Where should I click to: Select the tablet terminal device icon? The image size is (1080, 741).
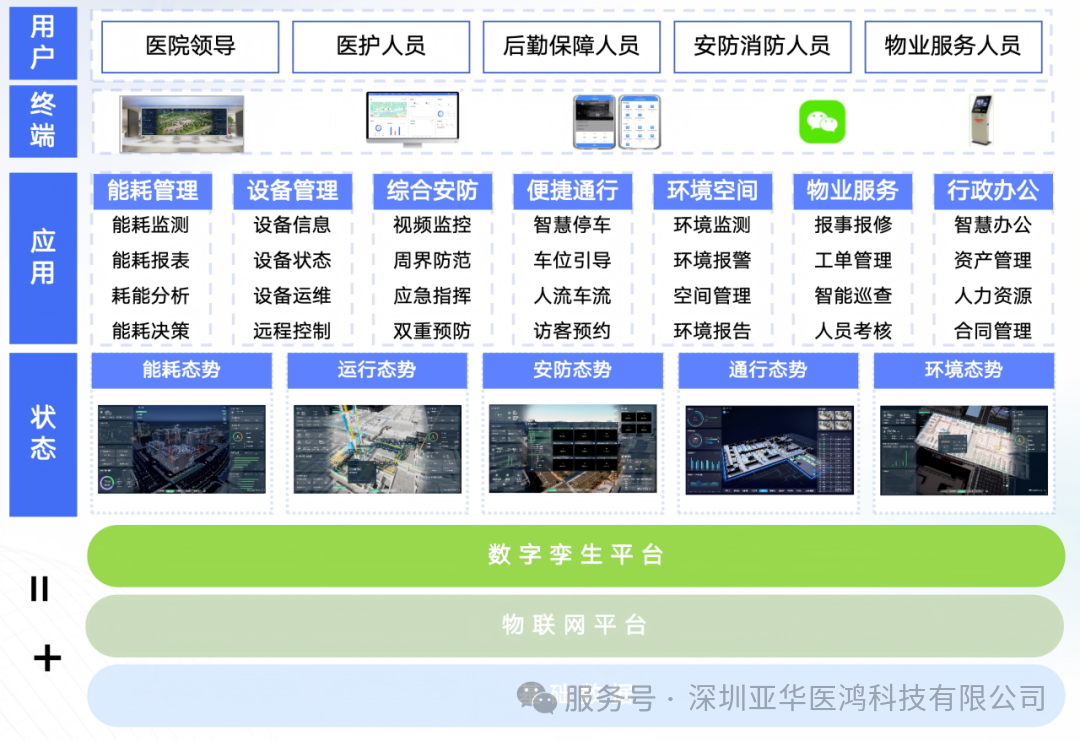[638, 122]
